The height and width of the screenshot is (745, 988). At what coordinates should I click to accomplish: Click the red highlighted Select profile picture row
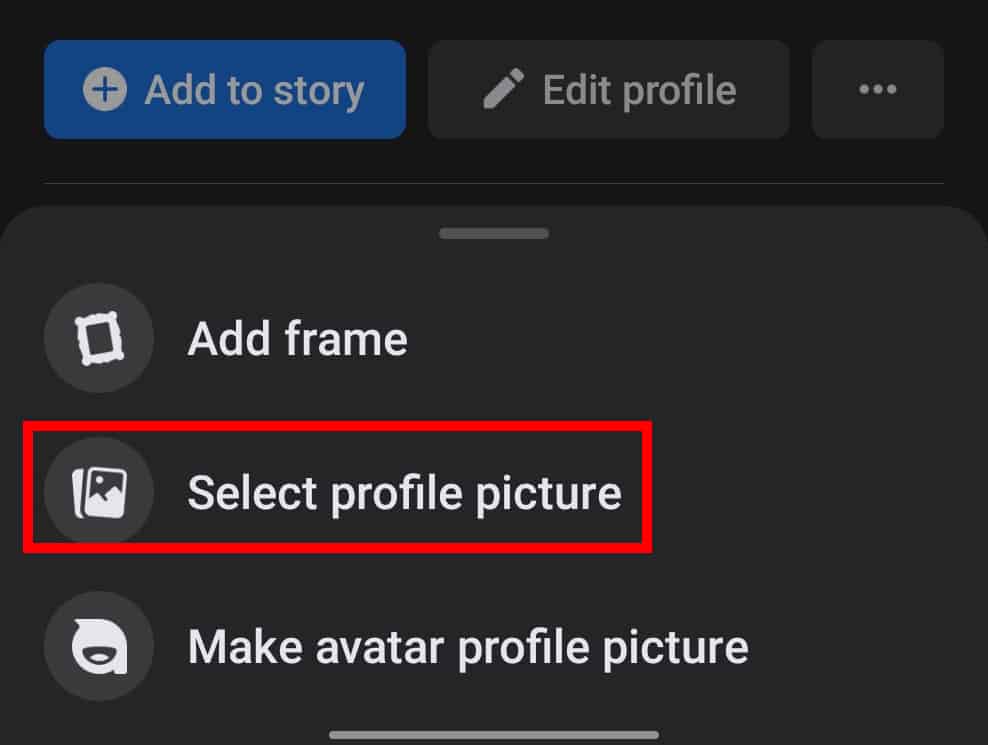pyautogui.click(x=337, y=487)
